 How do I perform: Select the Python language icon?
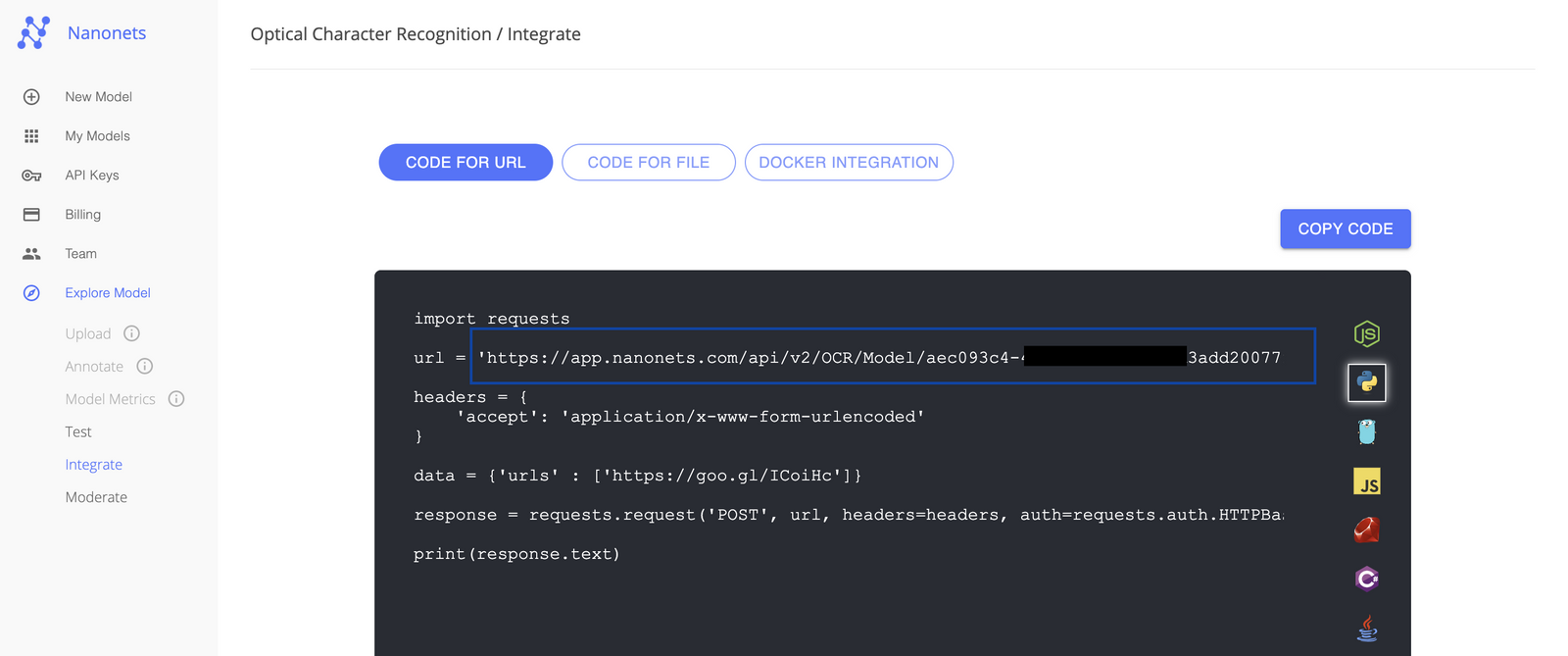pos(1366,382)
